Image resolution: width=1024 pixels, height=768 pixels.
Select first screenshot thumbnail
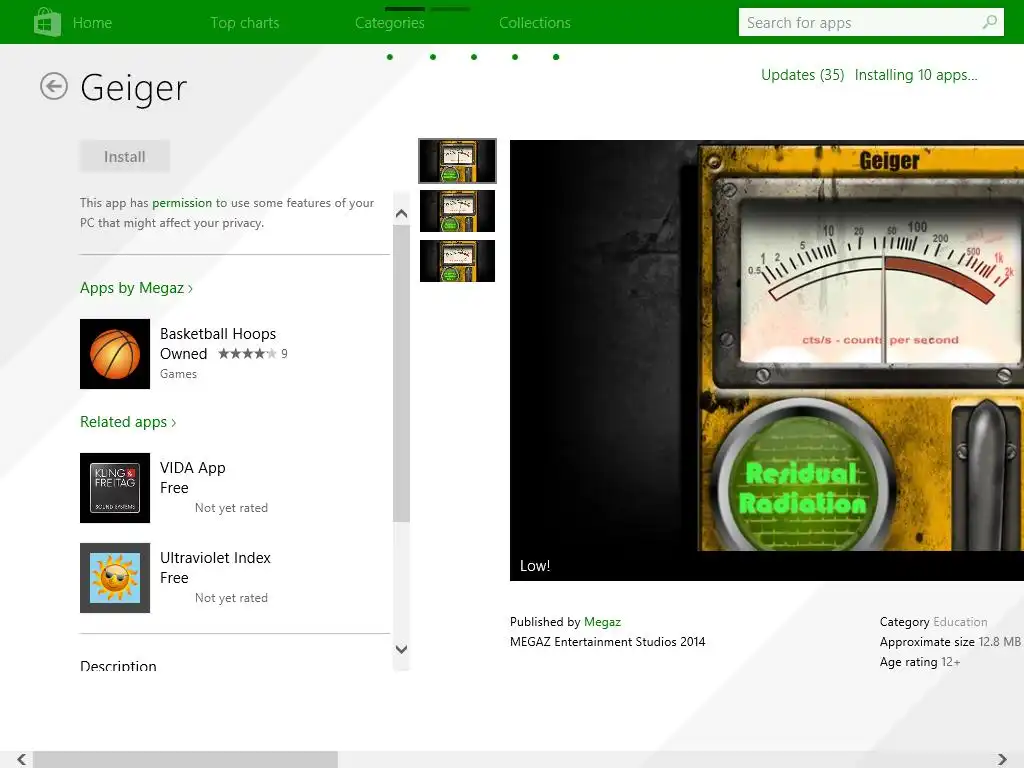click(457, 161)
